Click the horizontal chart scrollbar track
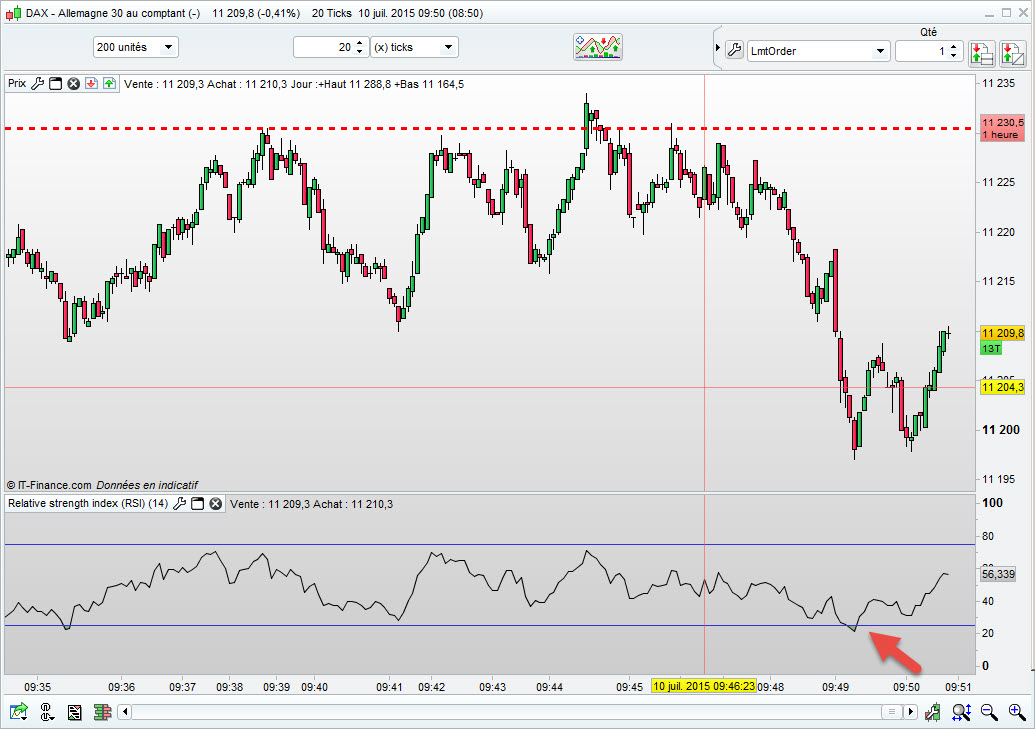 500,712
